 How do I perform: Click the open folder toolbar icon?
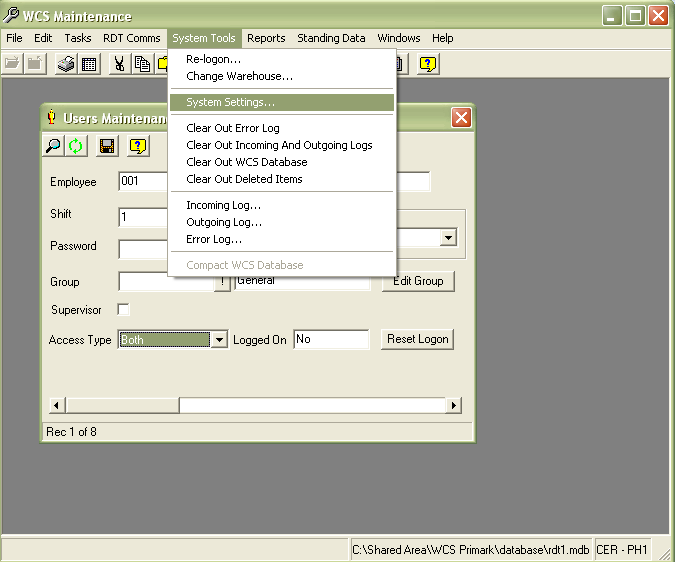(12, 64)
